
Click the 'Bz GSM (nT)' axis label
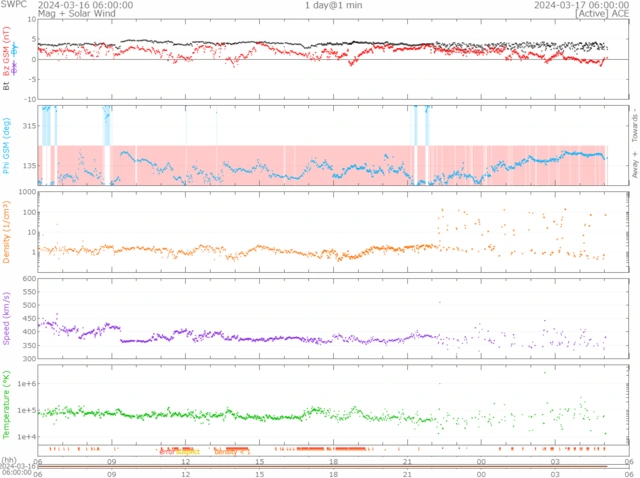click(6, 51)
